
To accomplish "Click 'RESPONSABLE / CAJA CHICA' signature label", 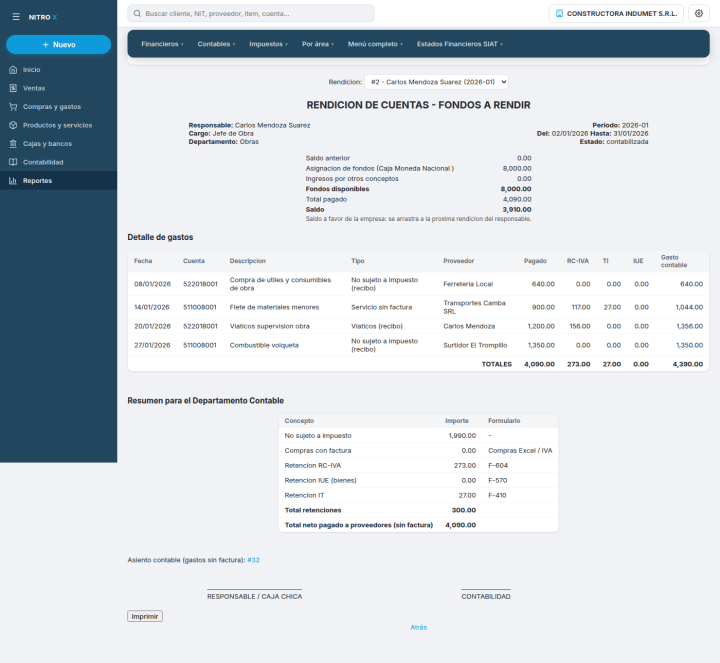I will [254, 596].
